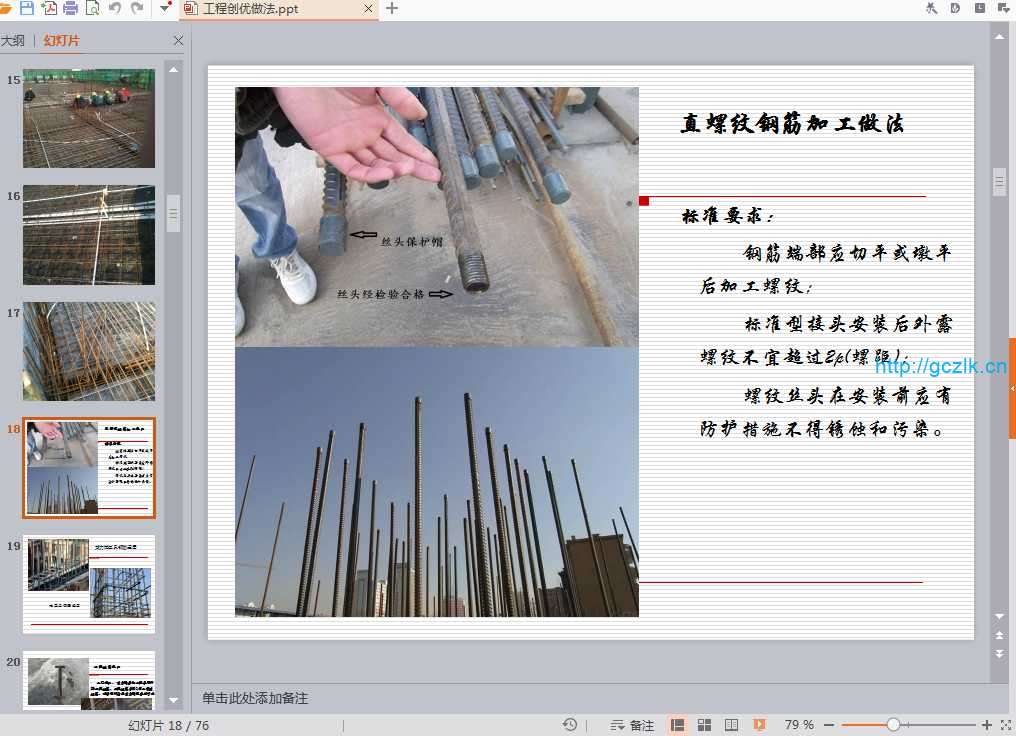Click the Redo arrow
Viewport: 1016px width, 736px height.
136,9
